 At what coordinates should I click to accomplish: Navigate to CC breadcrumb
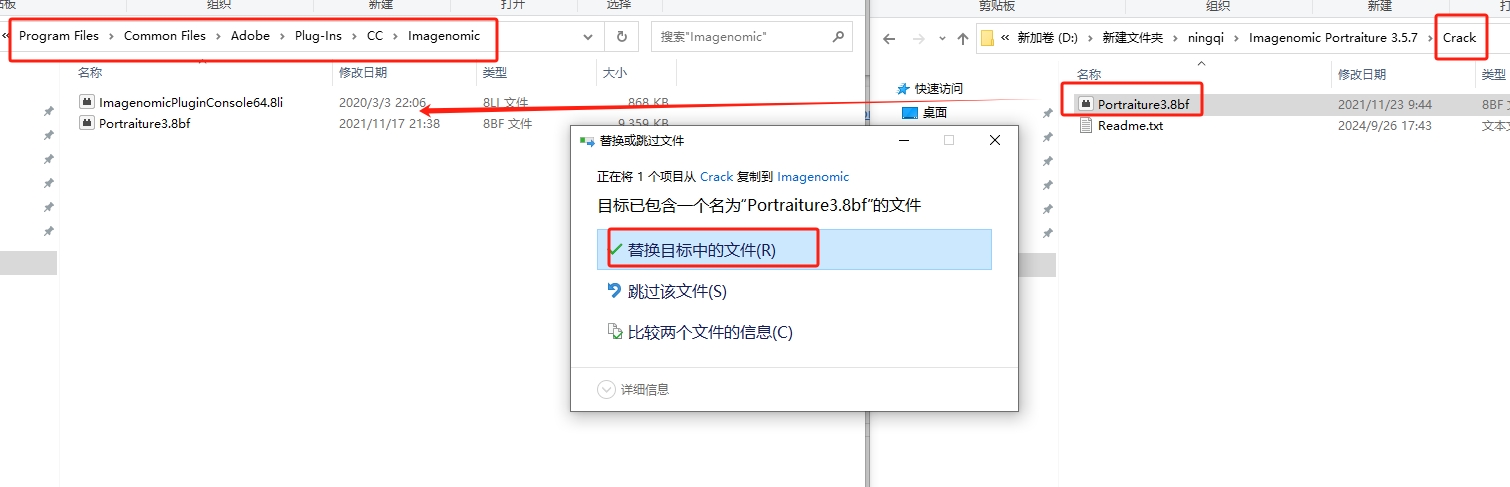click(375, 36)
